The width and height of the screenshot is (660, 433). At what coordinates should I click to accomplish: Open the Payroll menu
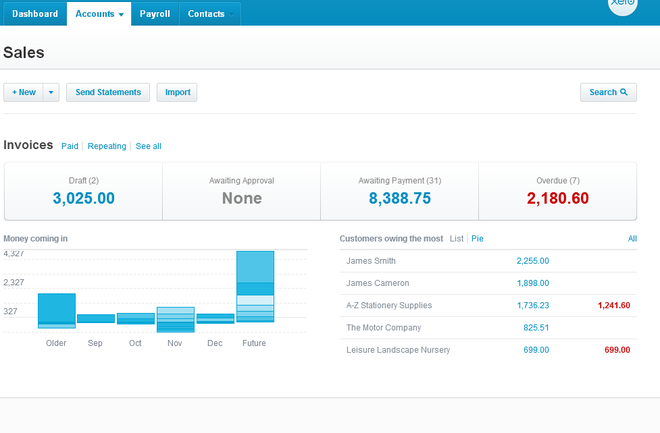point(154,15)
